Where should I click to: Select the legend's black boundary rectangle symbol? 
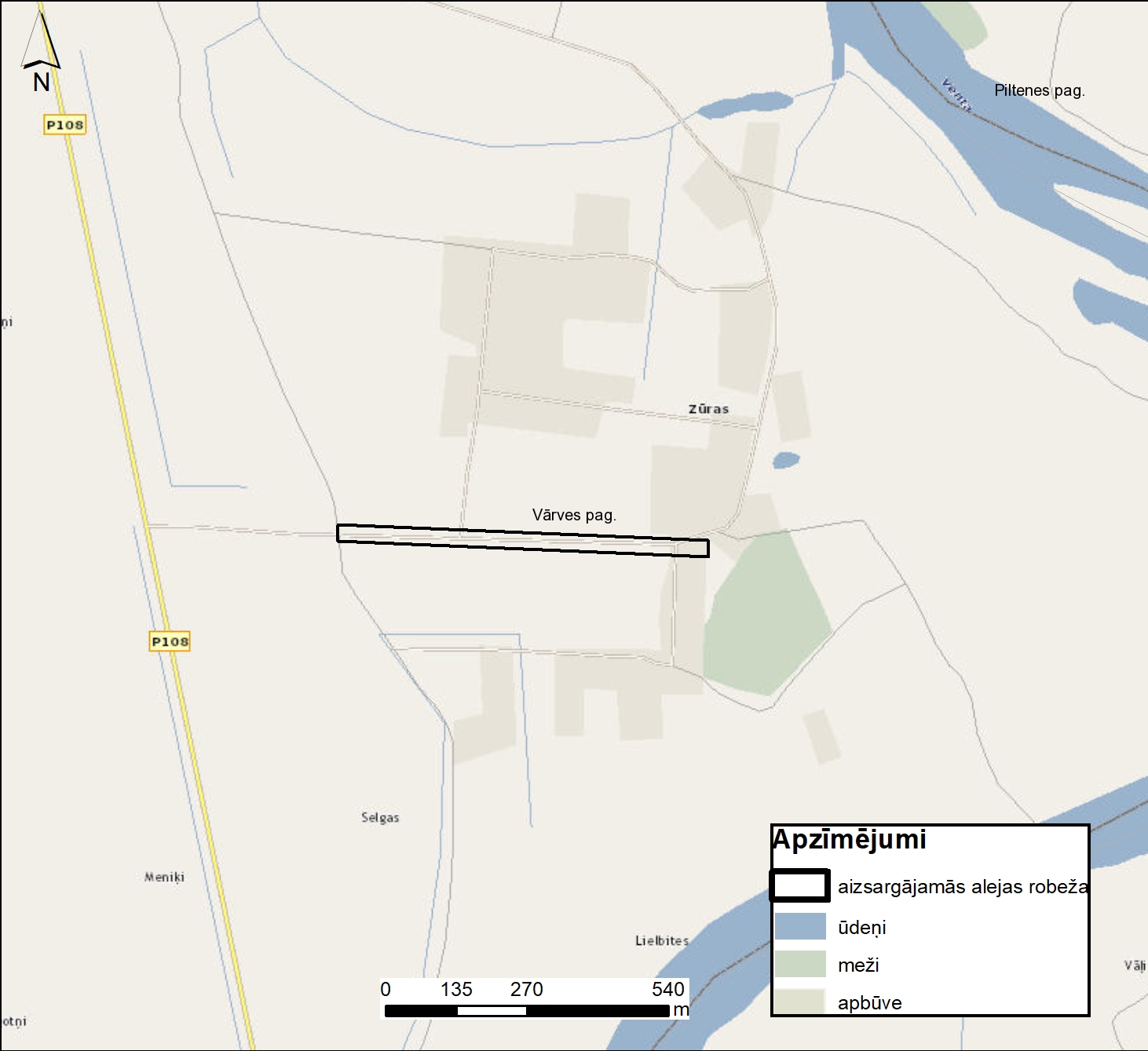coord(799,885)
